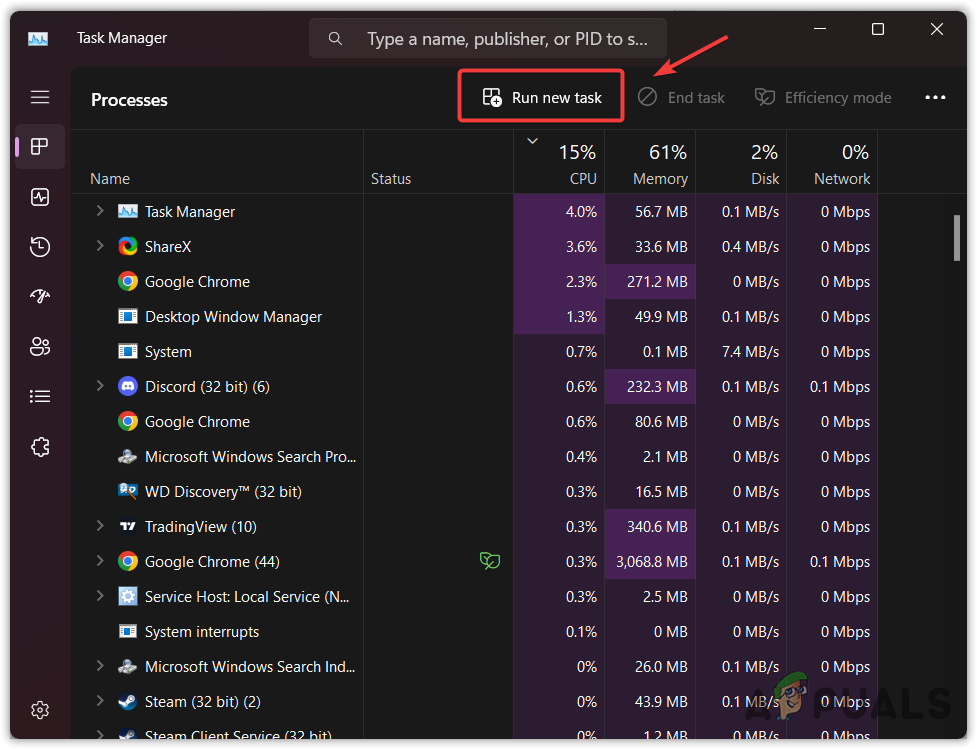977x749 pixels.
Task: Click the 80.6 MB memory value
Action: point(661,422)
